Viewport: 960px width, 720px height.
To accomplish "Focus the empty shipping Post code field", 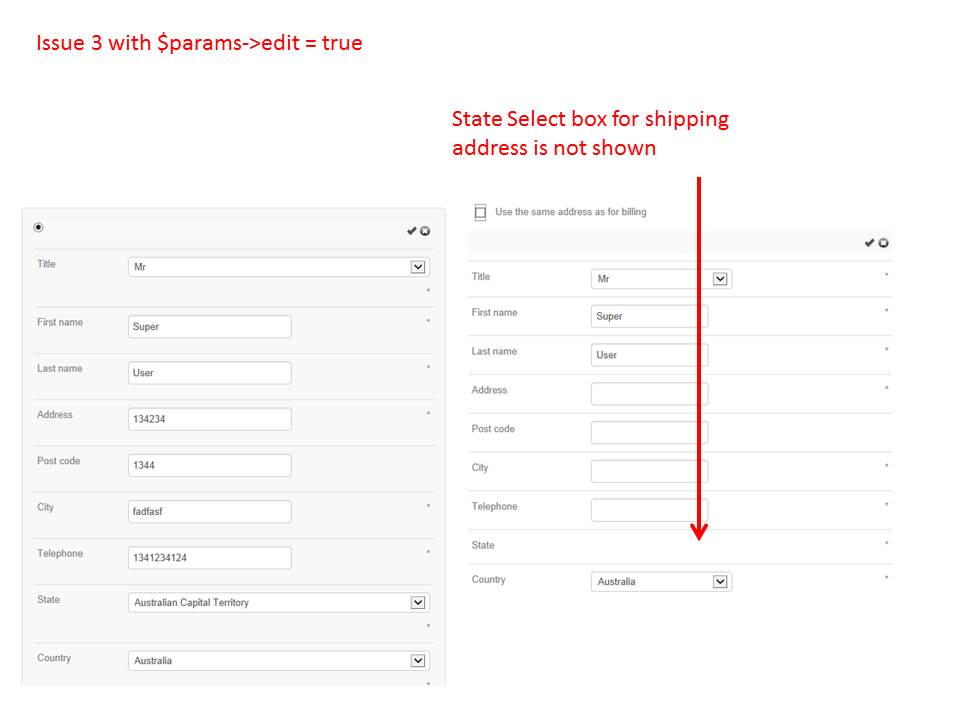I will [x=649, y=433].
